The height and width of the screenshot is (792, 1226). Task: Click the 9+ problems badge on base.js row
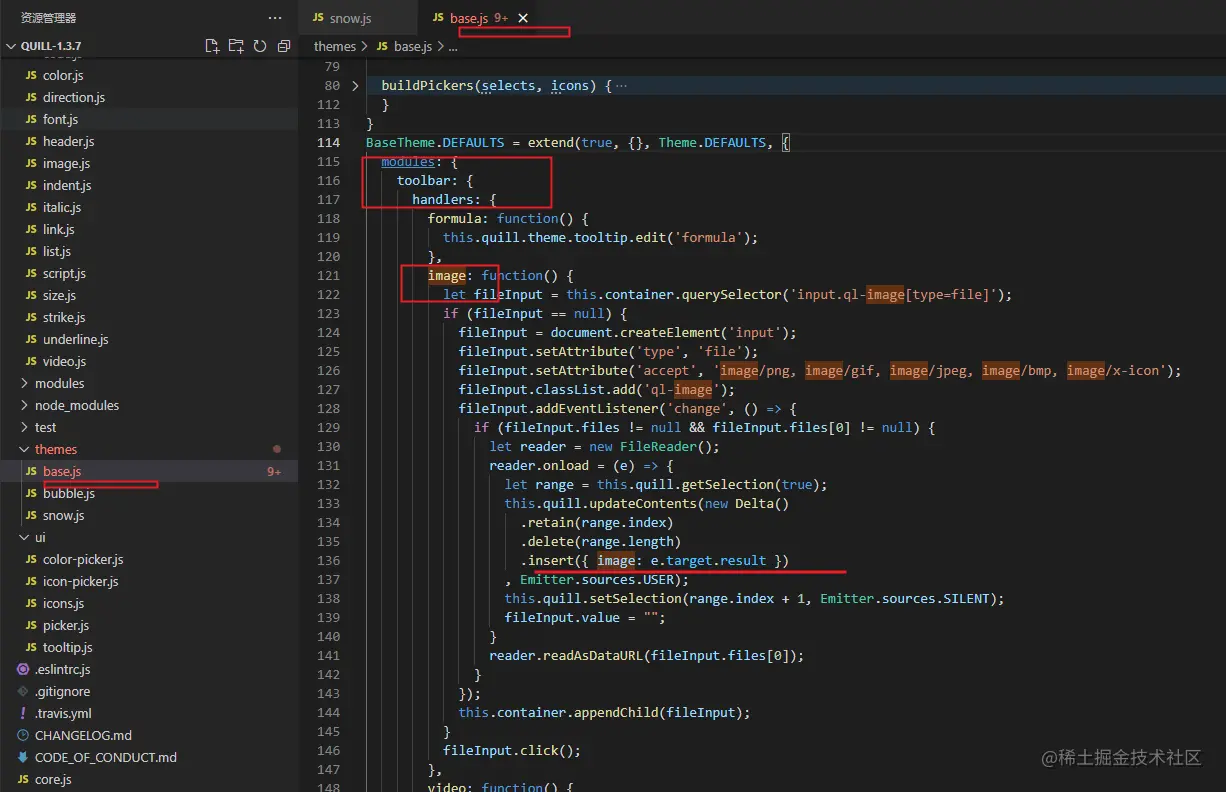273,471
